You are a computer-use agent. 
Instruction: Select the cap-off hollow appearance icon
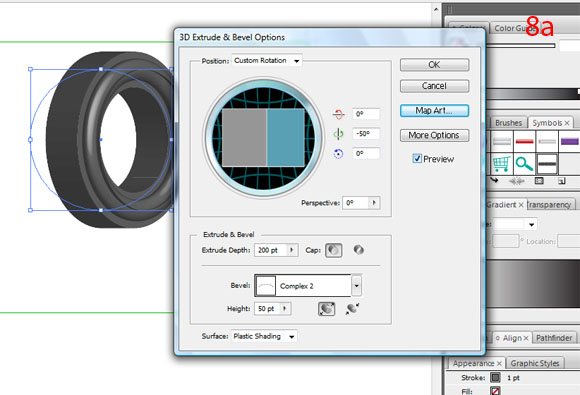pos(358,250)
